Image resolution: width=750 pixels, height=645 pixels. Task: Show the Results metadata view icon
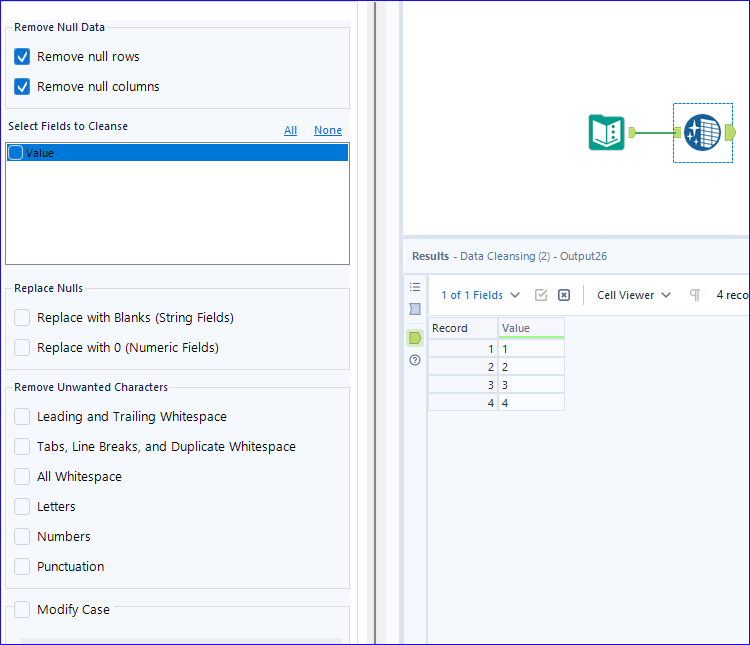[x=415, y=309]
